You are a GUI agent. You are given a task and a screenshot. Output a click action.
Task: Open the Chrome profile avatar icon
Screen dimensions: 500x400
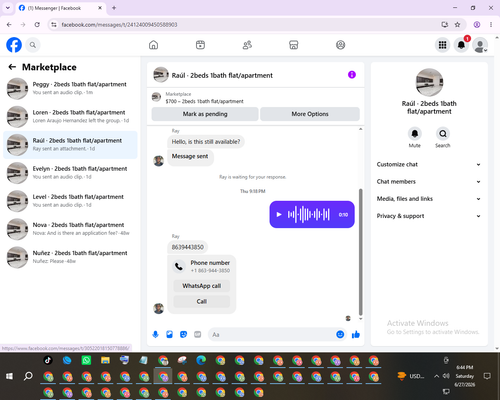pos(477,24)
